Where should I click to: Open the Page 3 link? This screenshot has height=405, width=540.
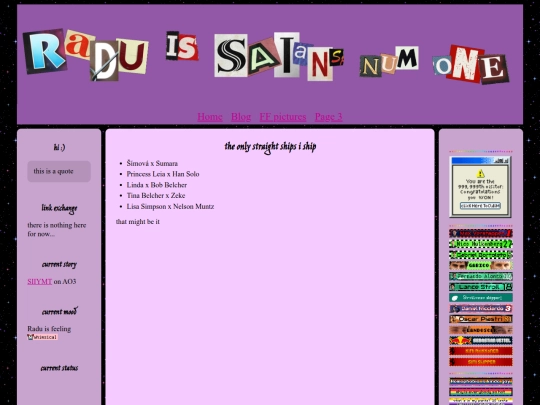pyautogui.click(x=329, y=117)
